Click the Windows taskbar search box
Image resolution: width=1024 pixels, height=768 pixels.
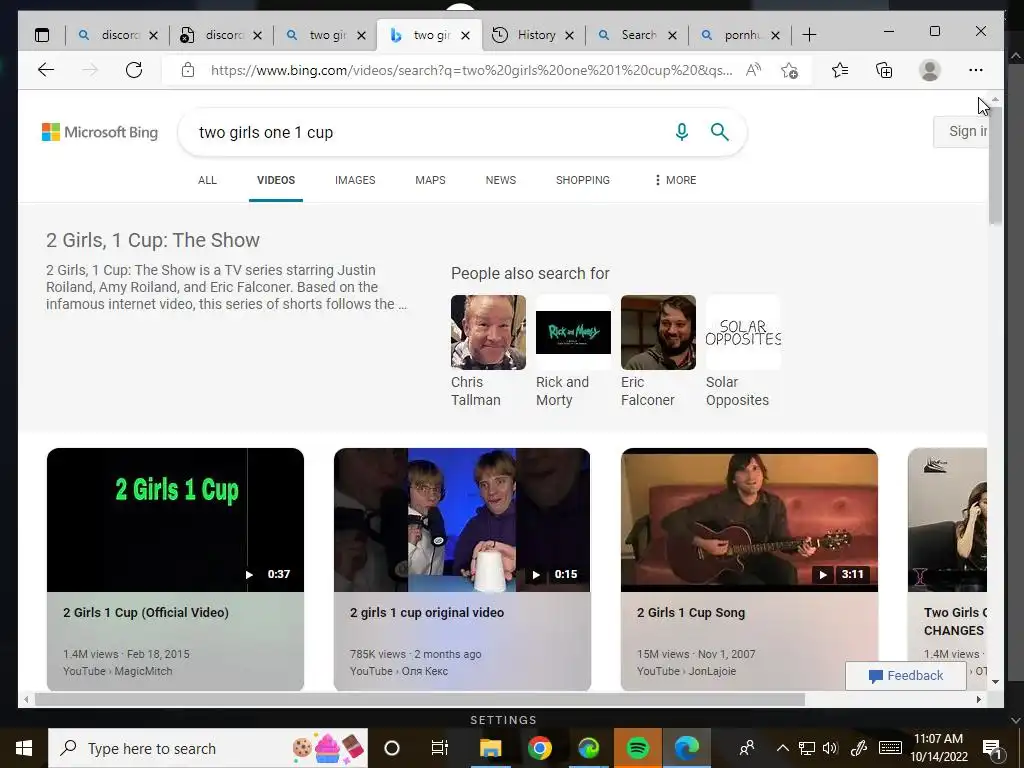[208, 748]
